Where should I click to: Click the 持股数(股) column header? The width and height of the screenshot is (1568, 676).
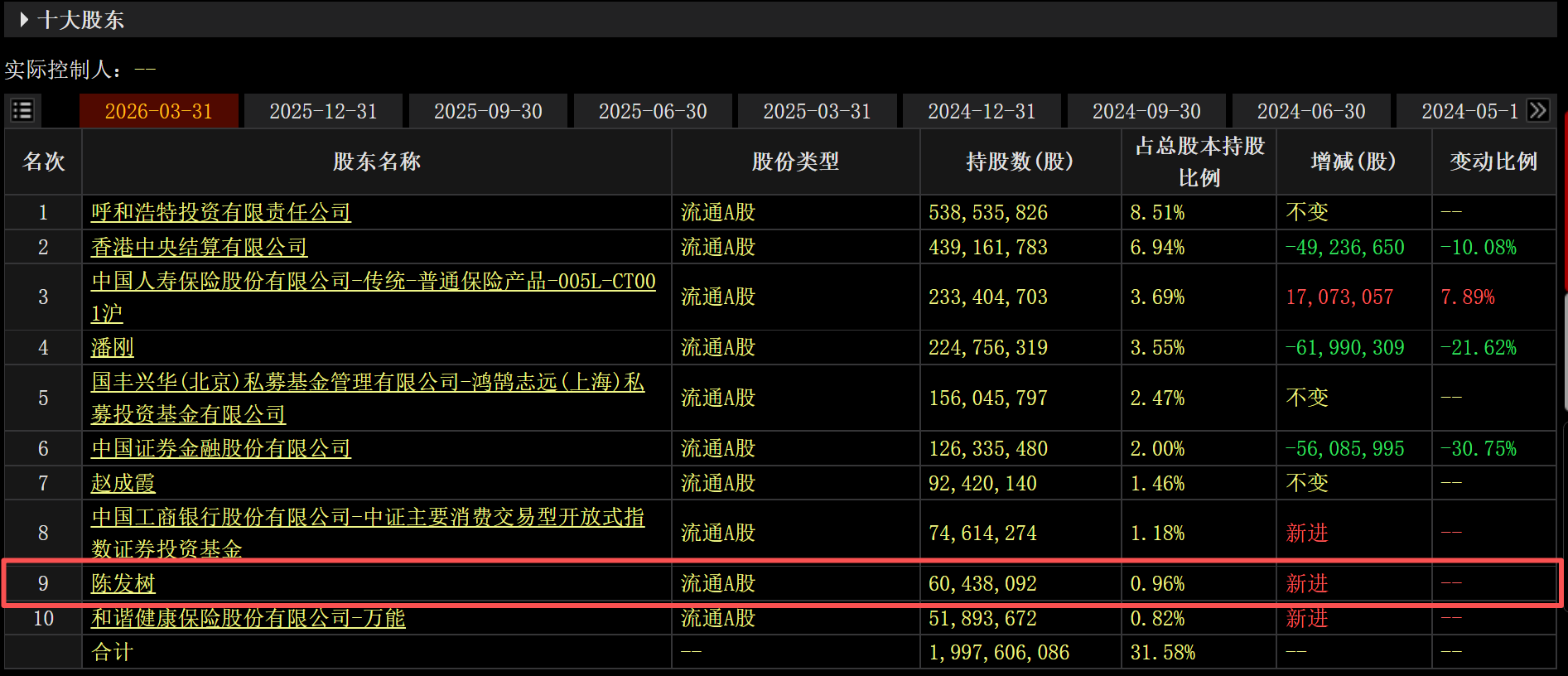pos(1020,162)
